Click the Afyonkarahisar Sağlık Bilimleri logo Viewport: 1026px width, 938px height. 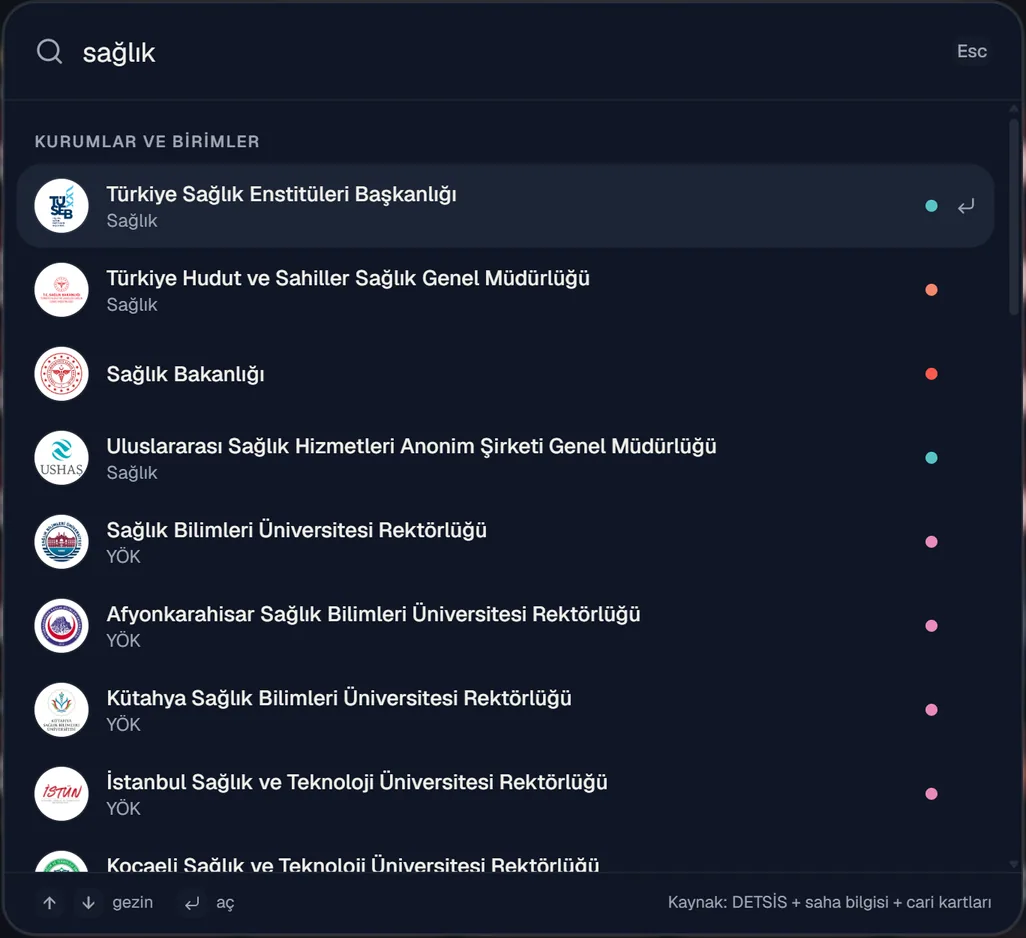tap(62, 626)
